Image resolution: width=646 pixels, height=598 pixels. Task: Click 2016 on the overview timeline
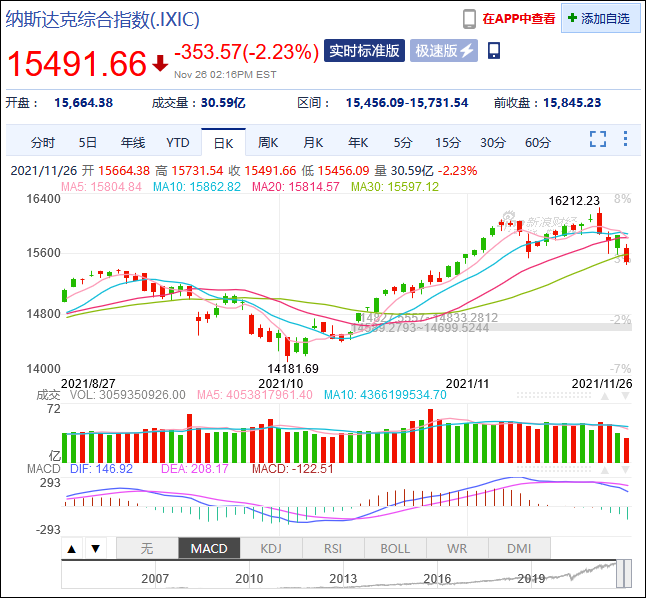pyautogui.click(x=437, y=579)
